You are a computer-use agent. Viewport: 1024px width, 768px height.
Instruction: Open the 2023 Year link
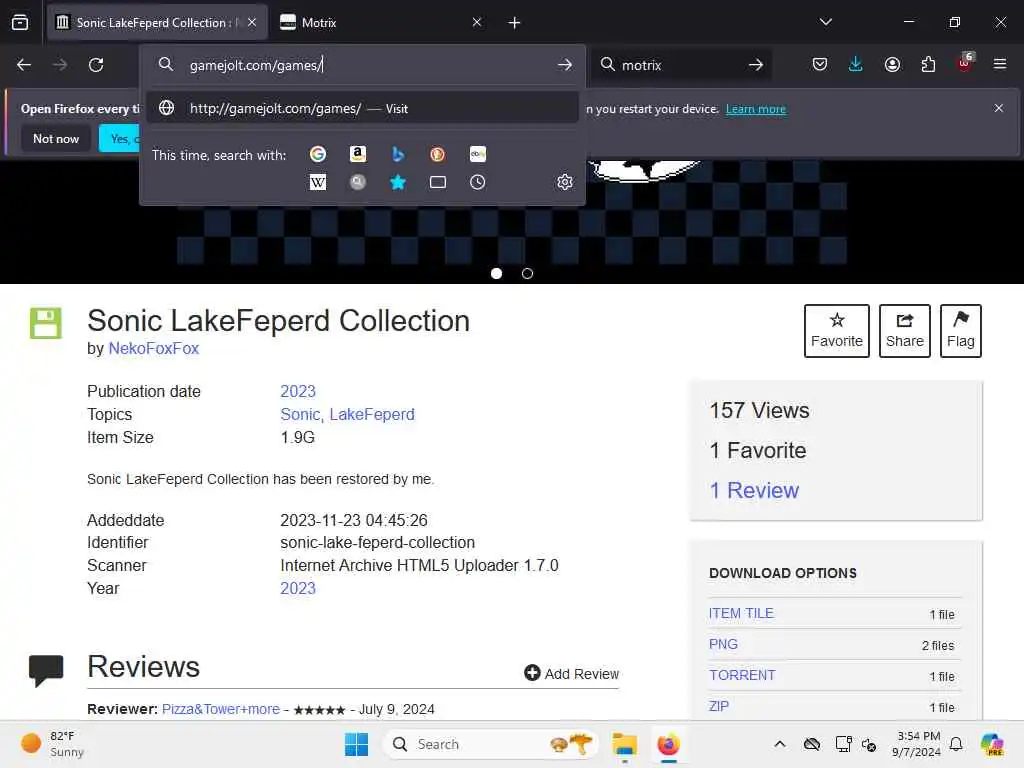tap(298, 588)
